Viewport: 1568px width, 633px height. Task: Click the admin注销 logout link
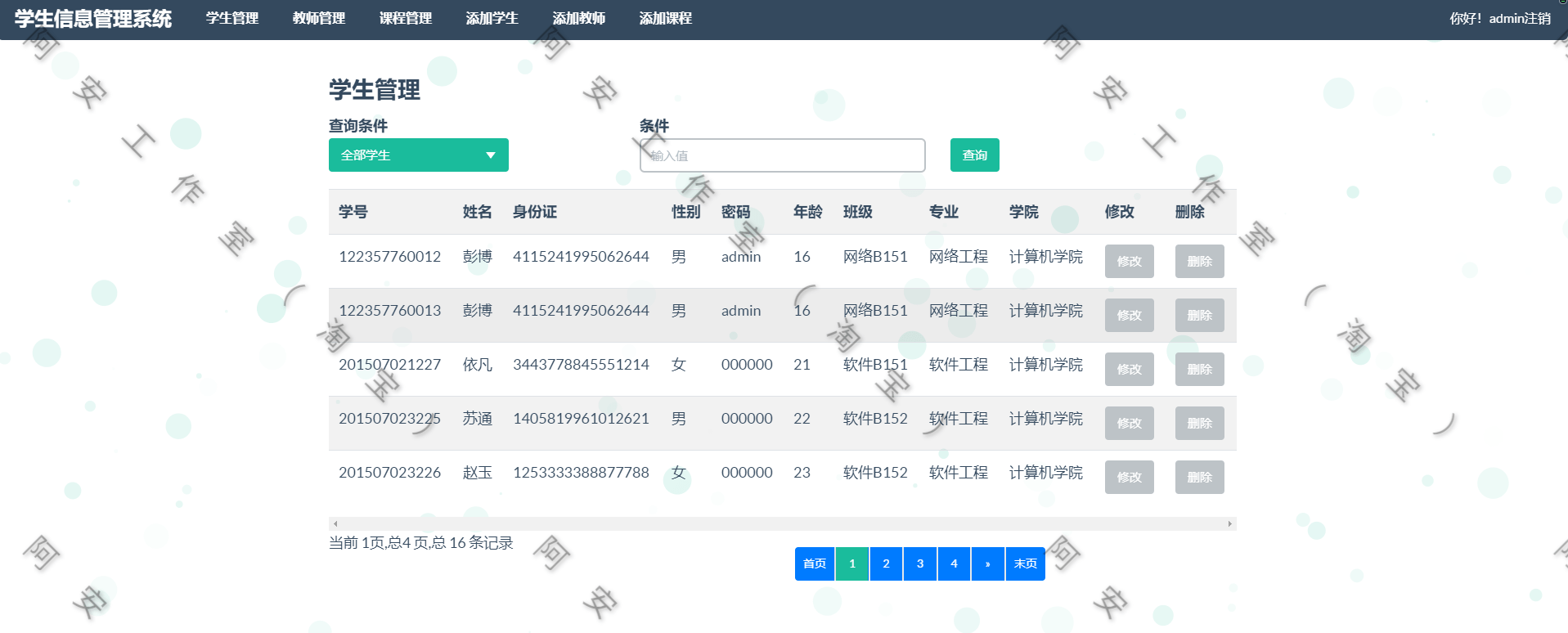click(x=1520, y=18)
